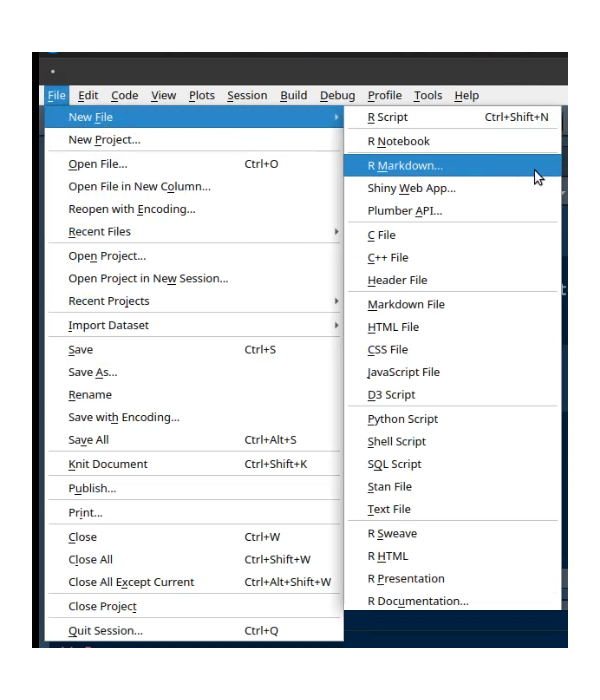Open the Debug menu

tap(337, 95)
